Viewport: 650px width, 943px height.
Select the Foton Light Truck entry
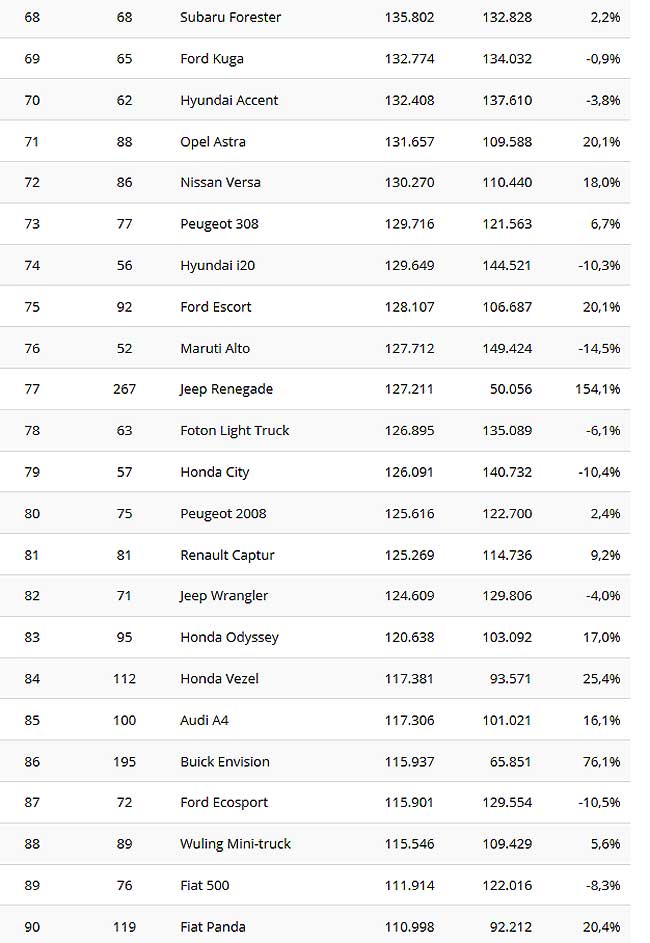(235, 431)
